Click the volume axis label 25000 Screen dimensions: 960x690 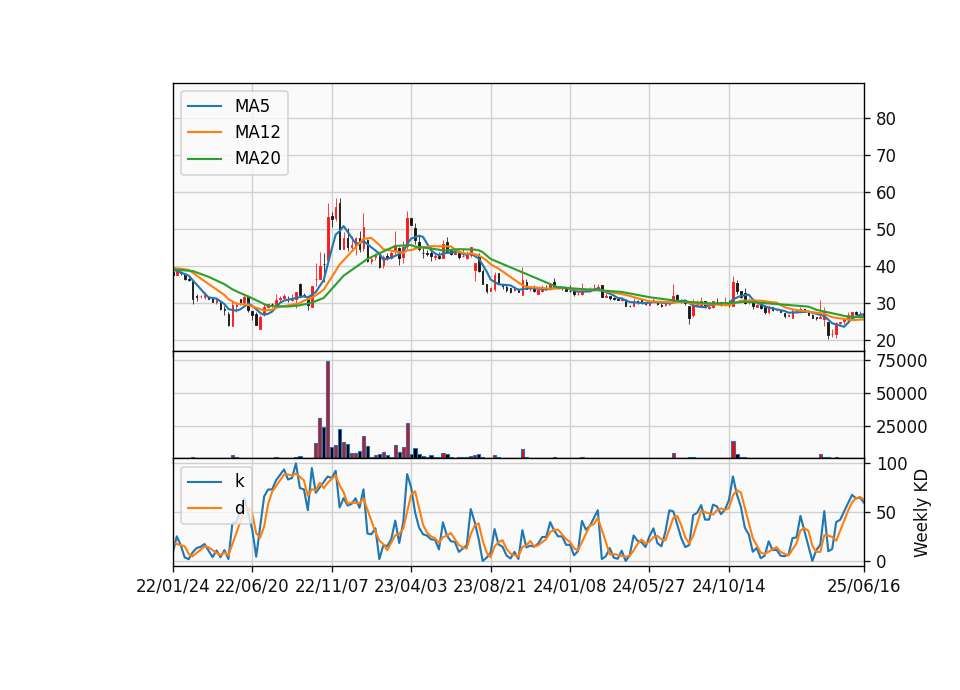(901, 427)
